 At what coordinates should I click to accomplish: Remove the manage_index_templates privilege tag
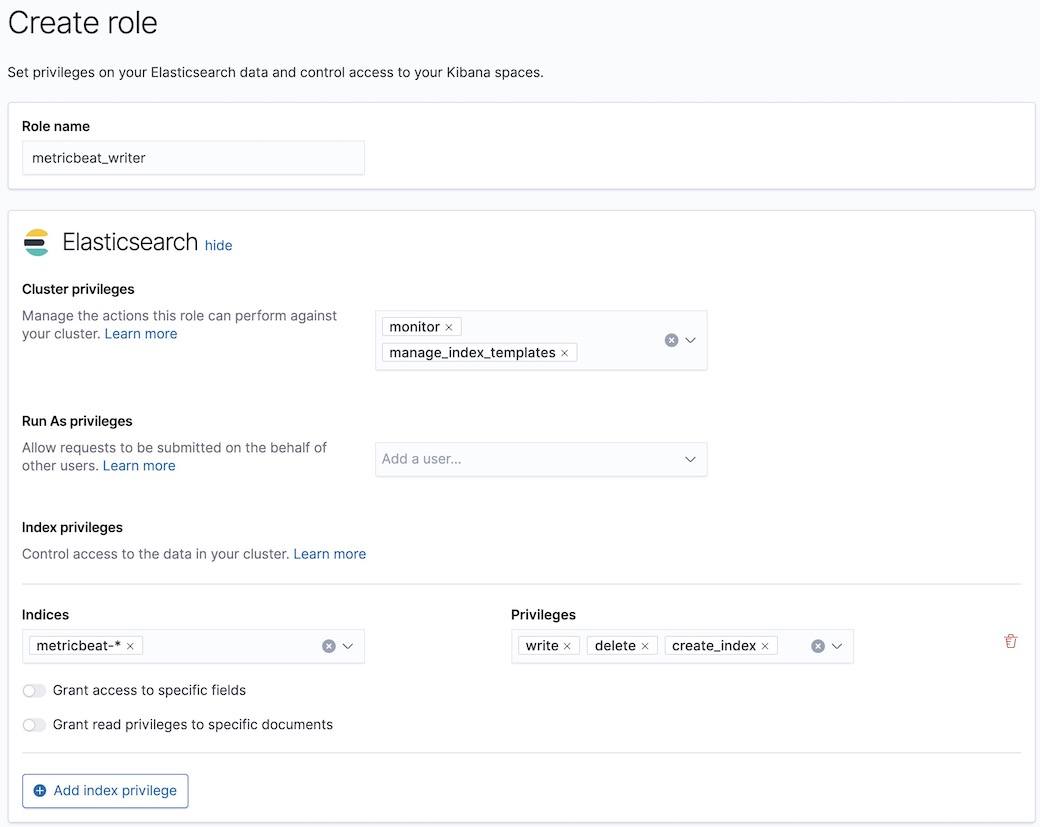coord(565,352)
